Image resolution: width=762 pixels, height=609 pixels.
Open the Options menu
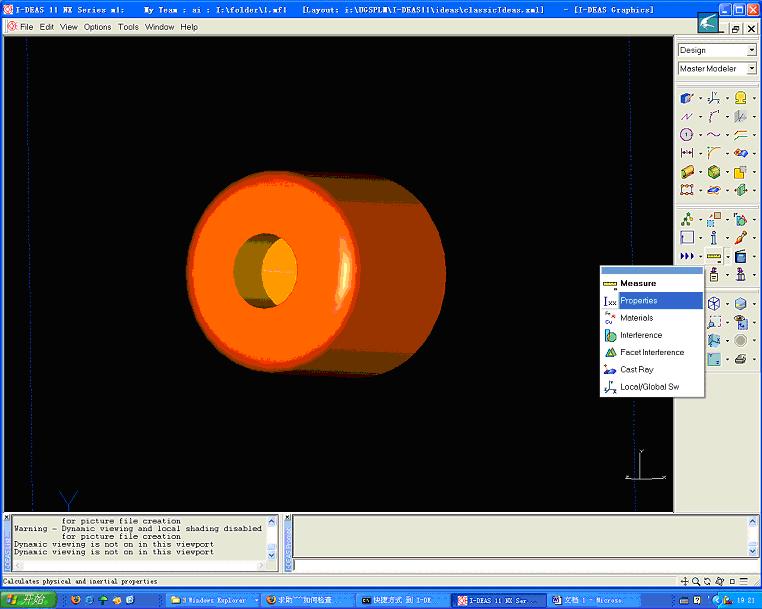(x=97, y=27)
